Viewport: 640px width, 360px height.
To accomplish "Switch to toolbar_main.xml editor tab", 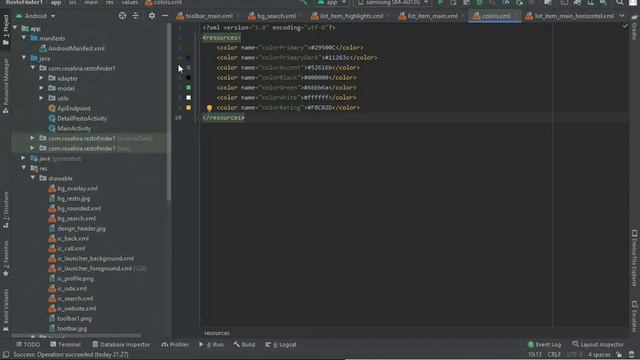I will coord(209,16).
